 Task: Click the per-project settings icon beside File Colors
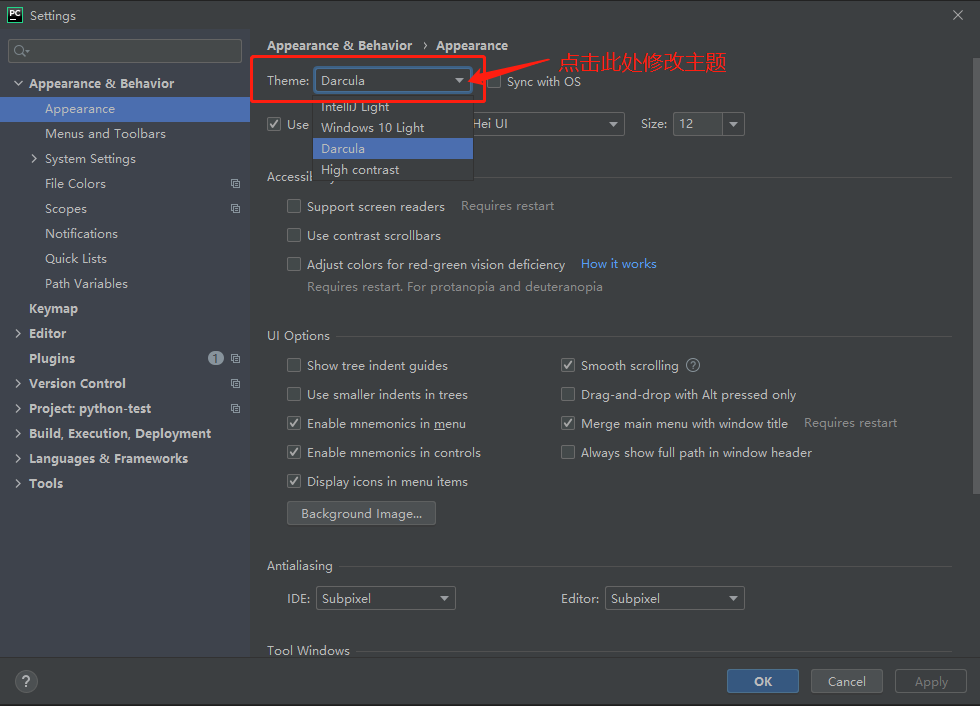[x=235, y=184]
